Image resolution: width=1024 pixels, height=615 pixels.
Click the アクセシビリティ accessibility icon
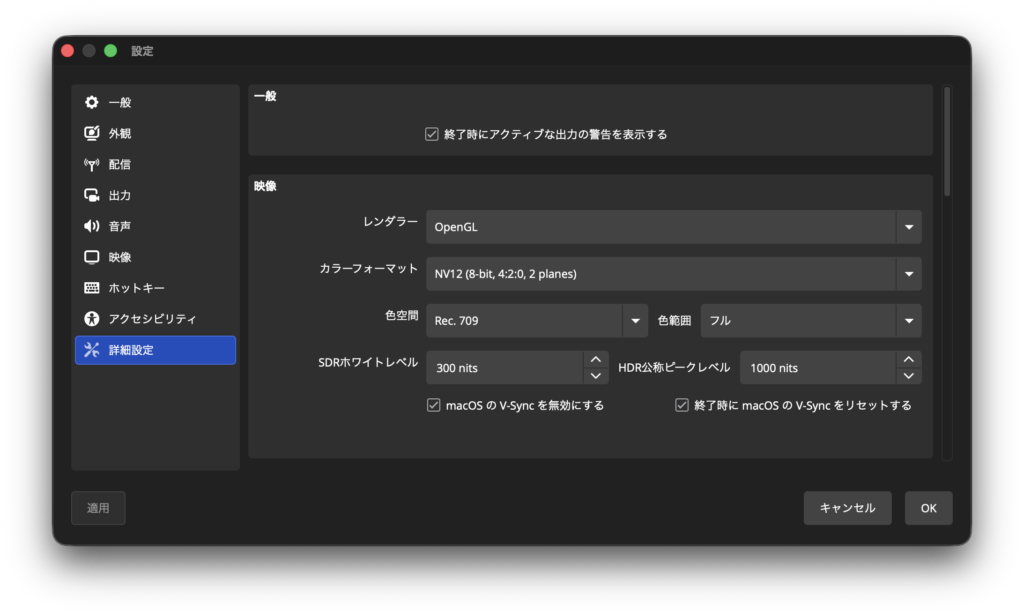[x=92, y=319]
